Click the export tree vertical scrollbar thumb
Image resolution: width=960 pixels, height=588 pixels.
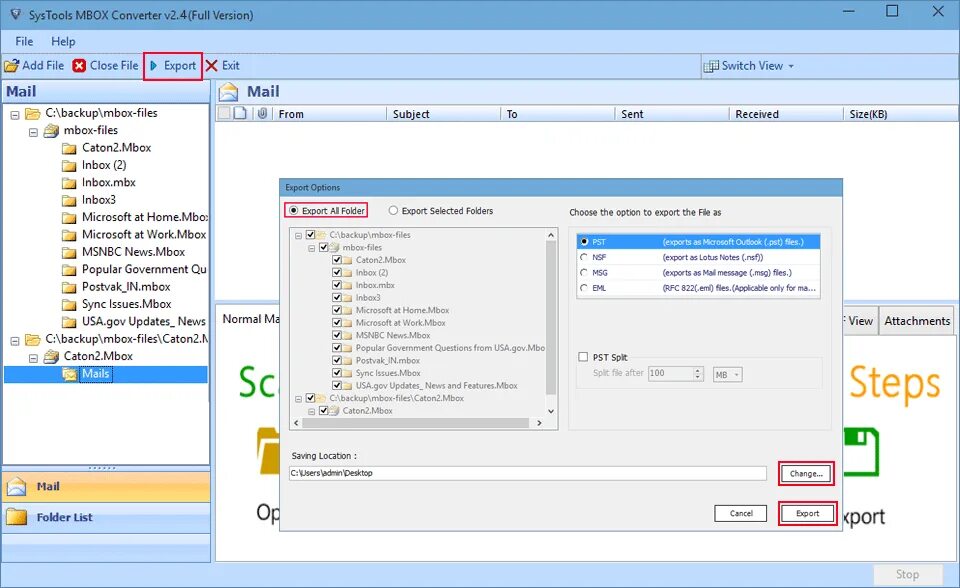tap(550, 317)
